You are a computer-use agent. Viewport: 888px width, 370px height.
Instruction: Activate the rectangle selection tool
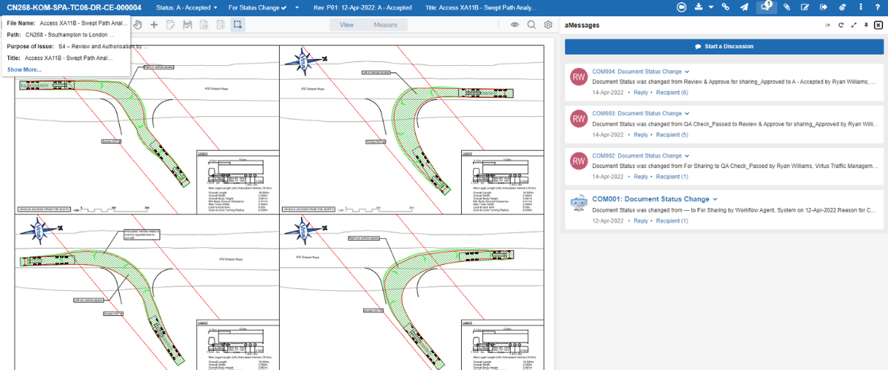[238, 25]
